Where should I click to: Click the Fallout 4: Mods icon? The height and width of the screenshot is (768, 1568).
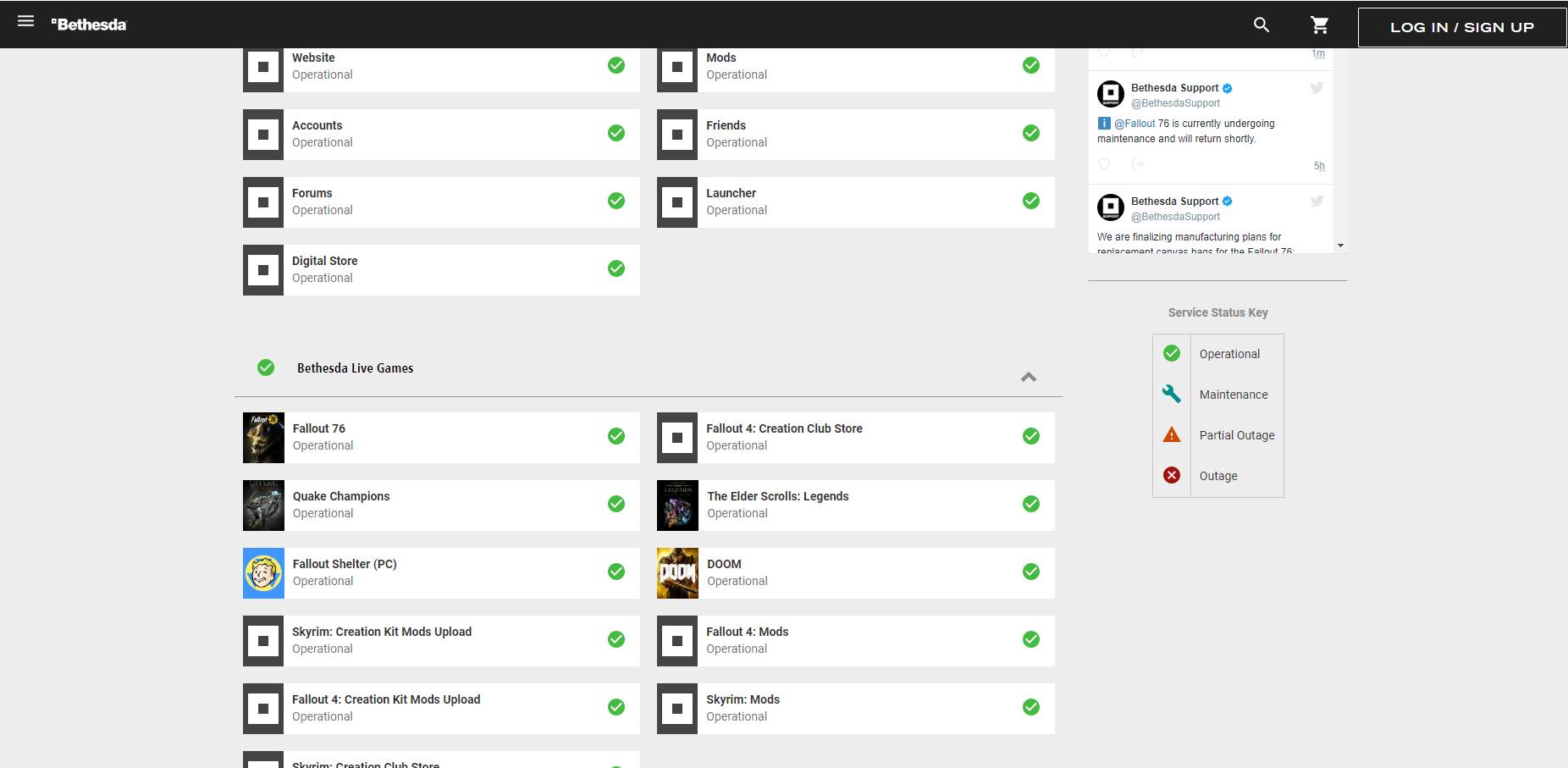click(x=677, y=641)
